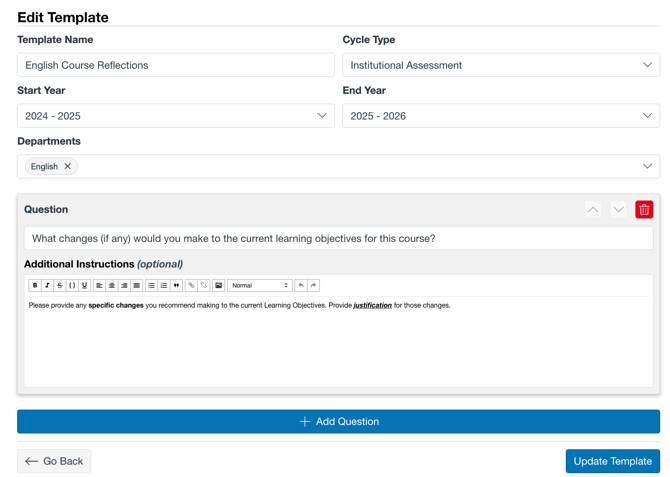
Task: Move the question up with the chevron
Action: coord(593,210)
